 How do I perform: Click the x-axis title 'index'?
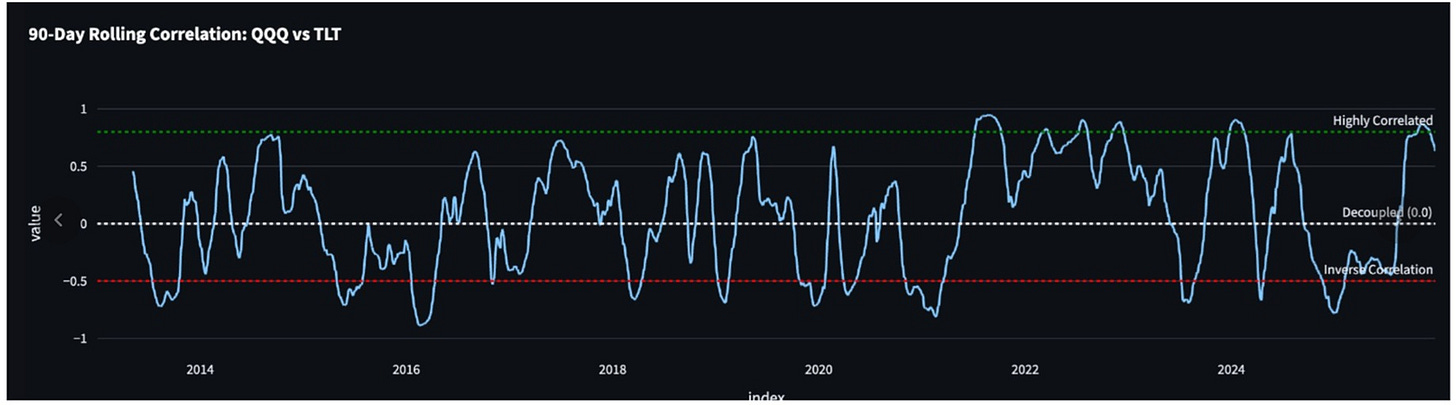767,397
